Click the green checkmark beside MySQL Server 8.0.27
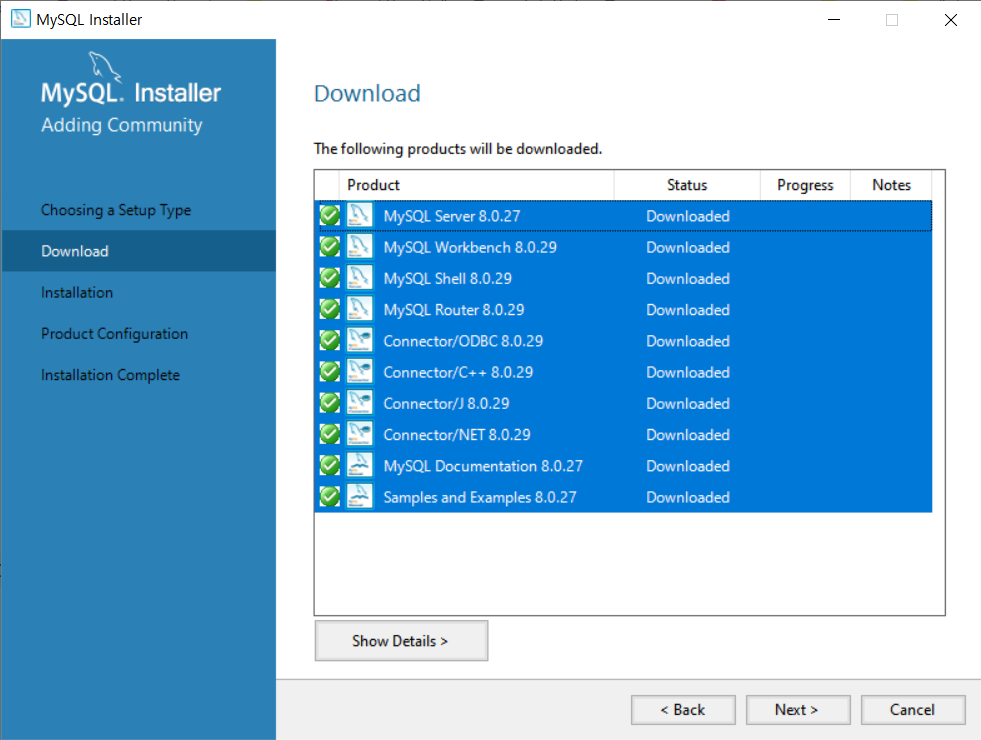This screenshot has height=740, width=981. click(x=330, y=216)
